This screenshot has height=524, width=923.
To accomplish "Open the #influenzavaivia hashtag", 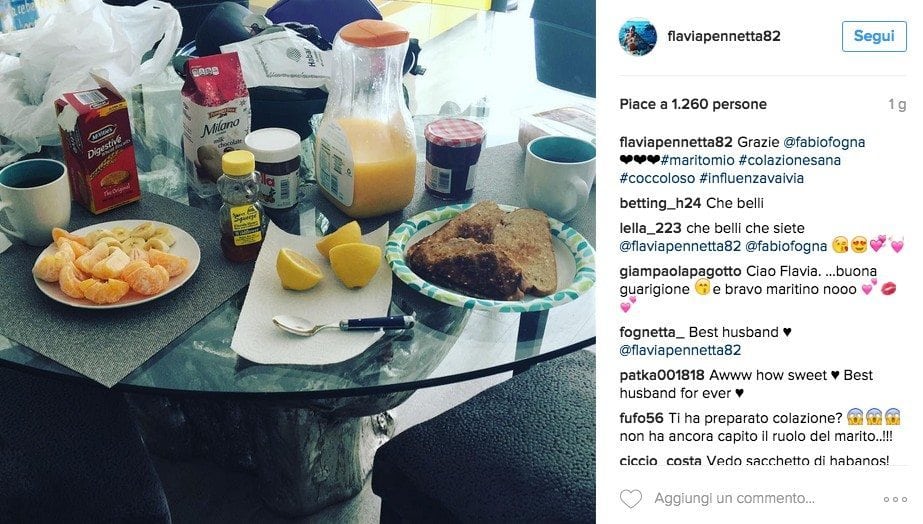I will (751, 178).
